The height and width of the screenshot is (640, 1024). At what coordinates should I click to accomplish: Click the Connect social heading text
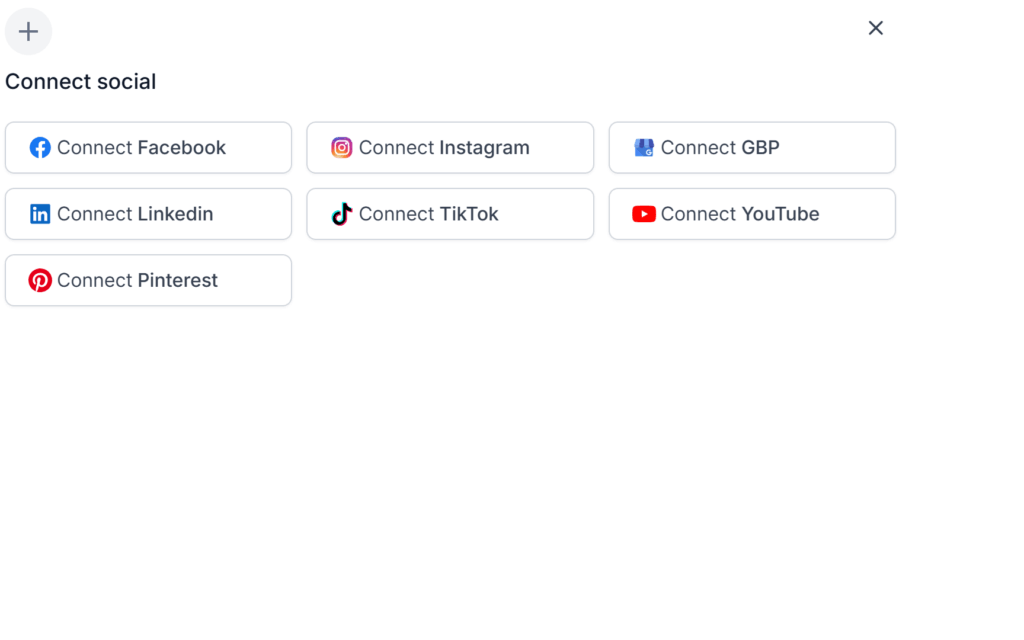pos(81,82)
